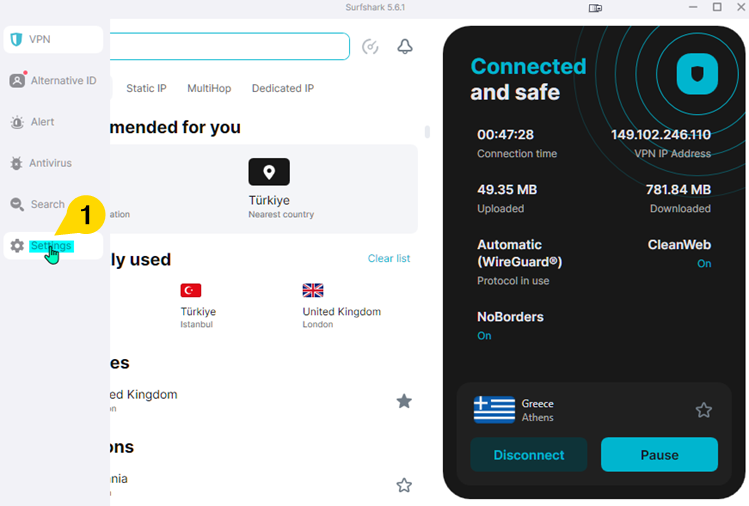
Task: Click the 49.35 MB uploaded value
Action: tap(507, 190)
